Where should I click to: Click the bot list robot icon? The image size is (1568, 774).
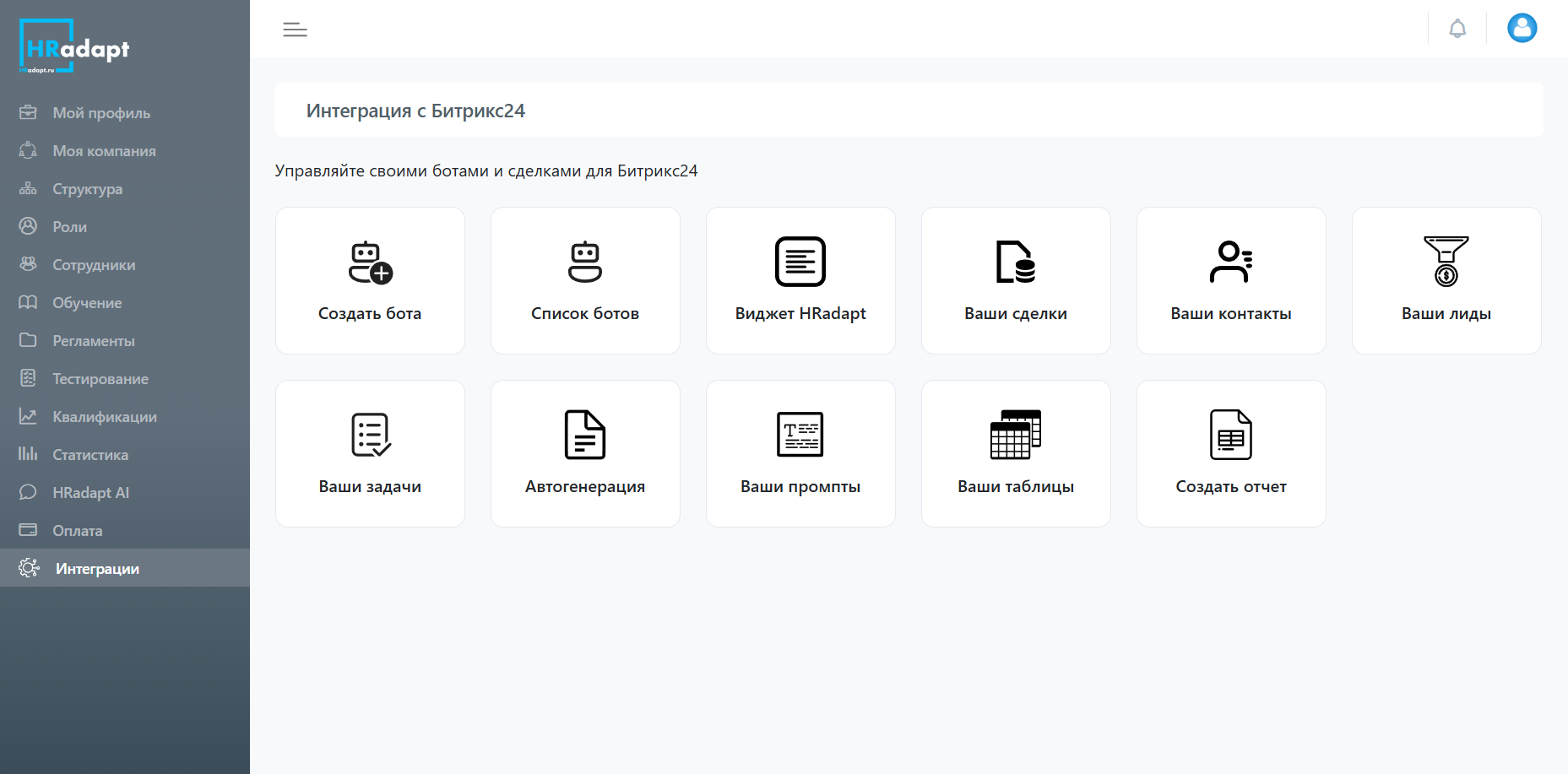585,262
